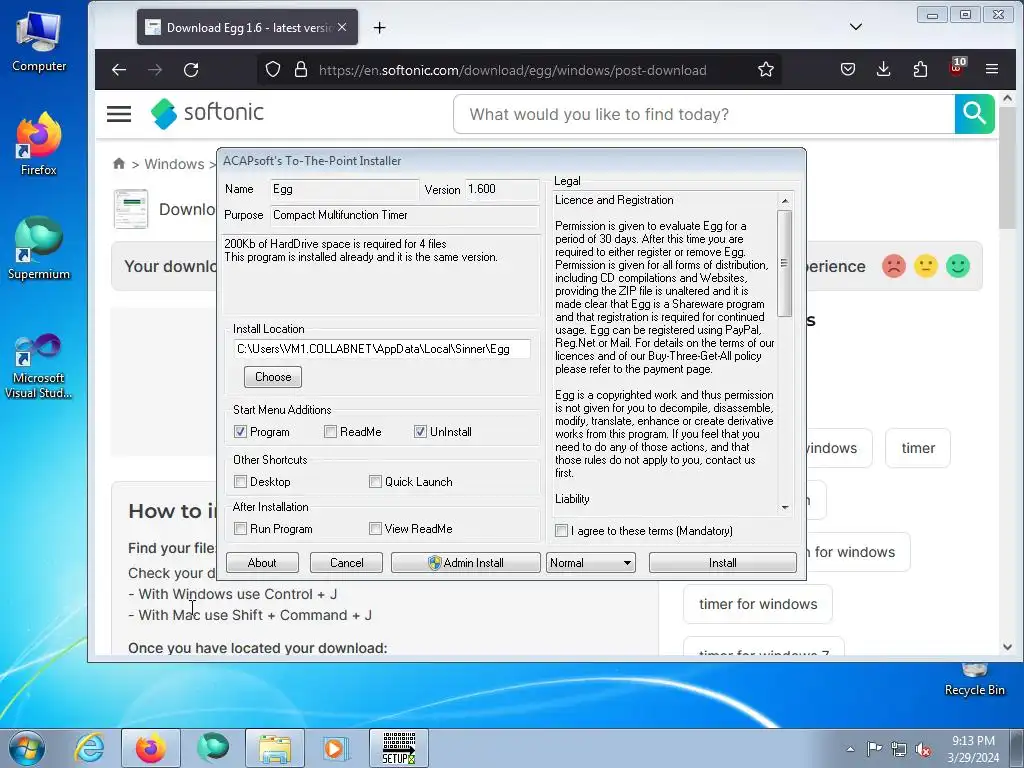The image size is (1024, 768).
Task: Click the browser page scrollbar thumb
Action: 1007,168
